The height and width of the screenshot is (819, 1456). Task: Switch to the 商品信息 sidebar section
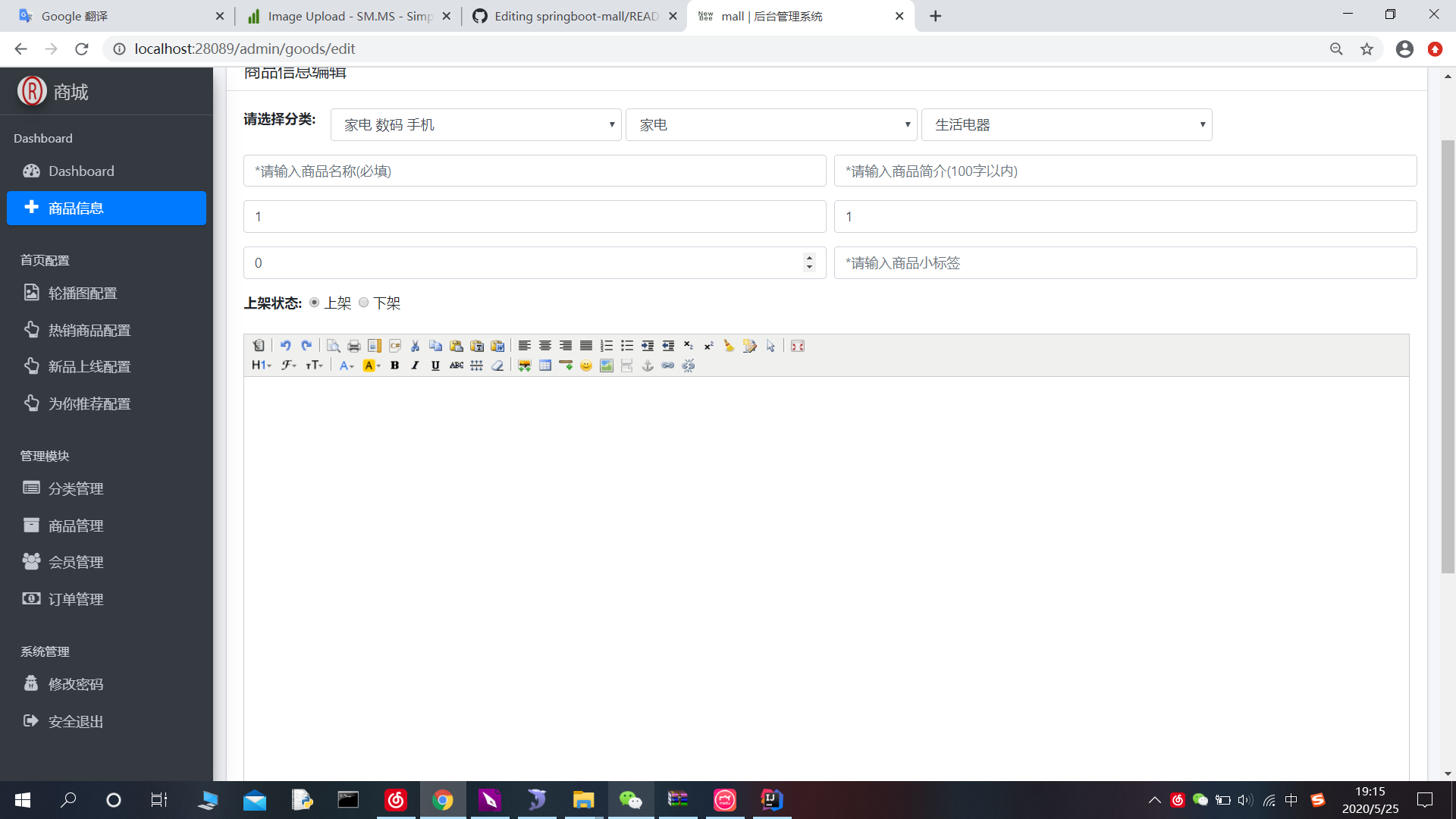click(x=76, y=208)
